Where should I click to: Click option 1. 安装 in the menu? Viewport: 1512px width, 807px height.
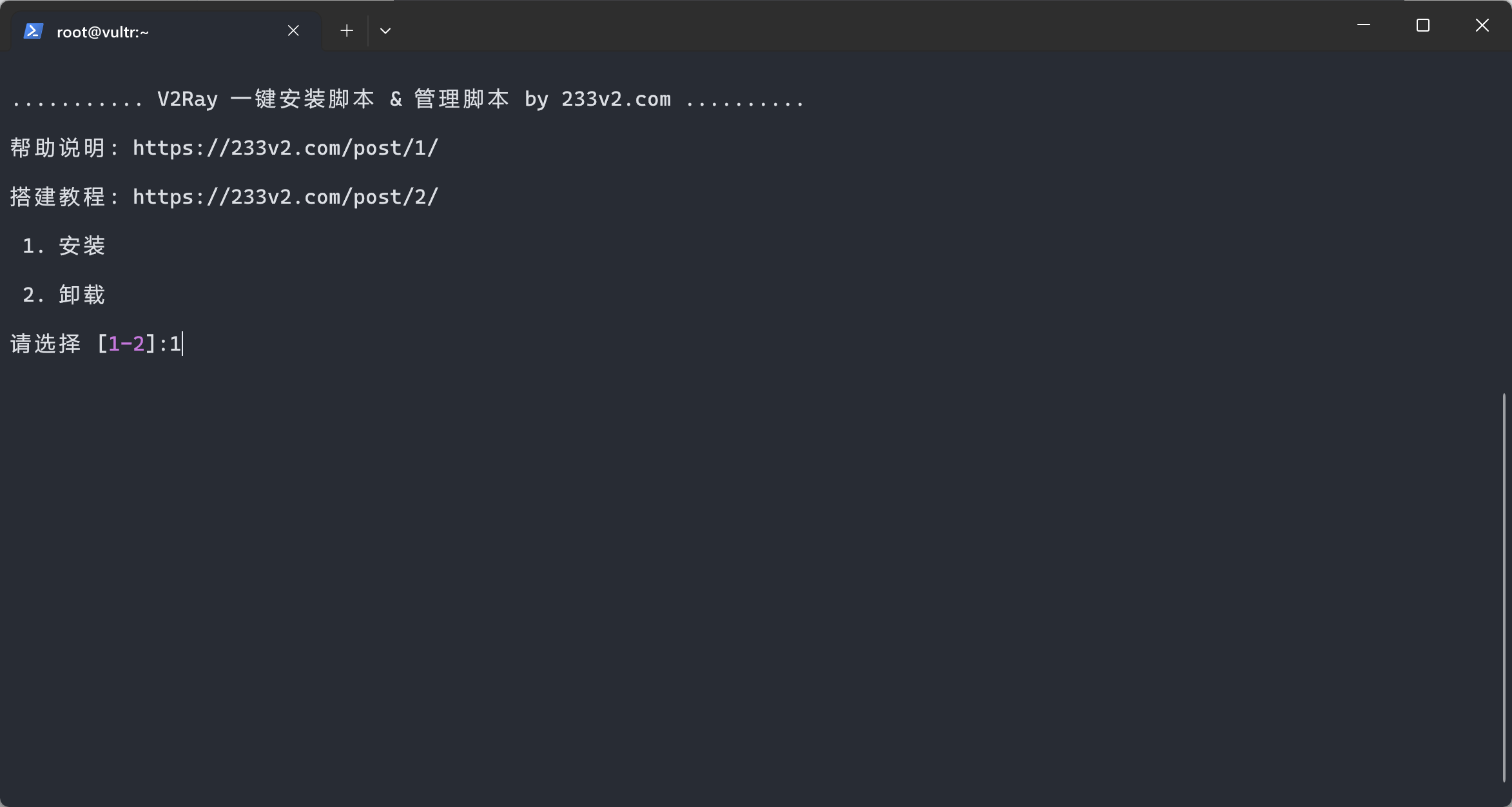[64, 246]
